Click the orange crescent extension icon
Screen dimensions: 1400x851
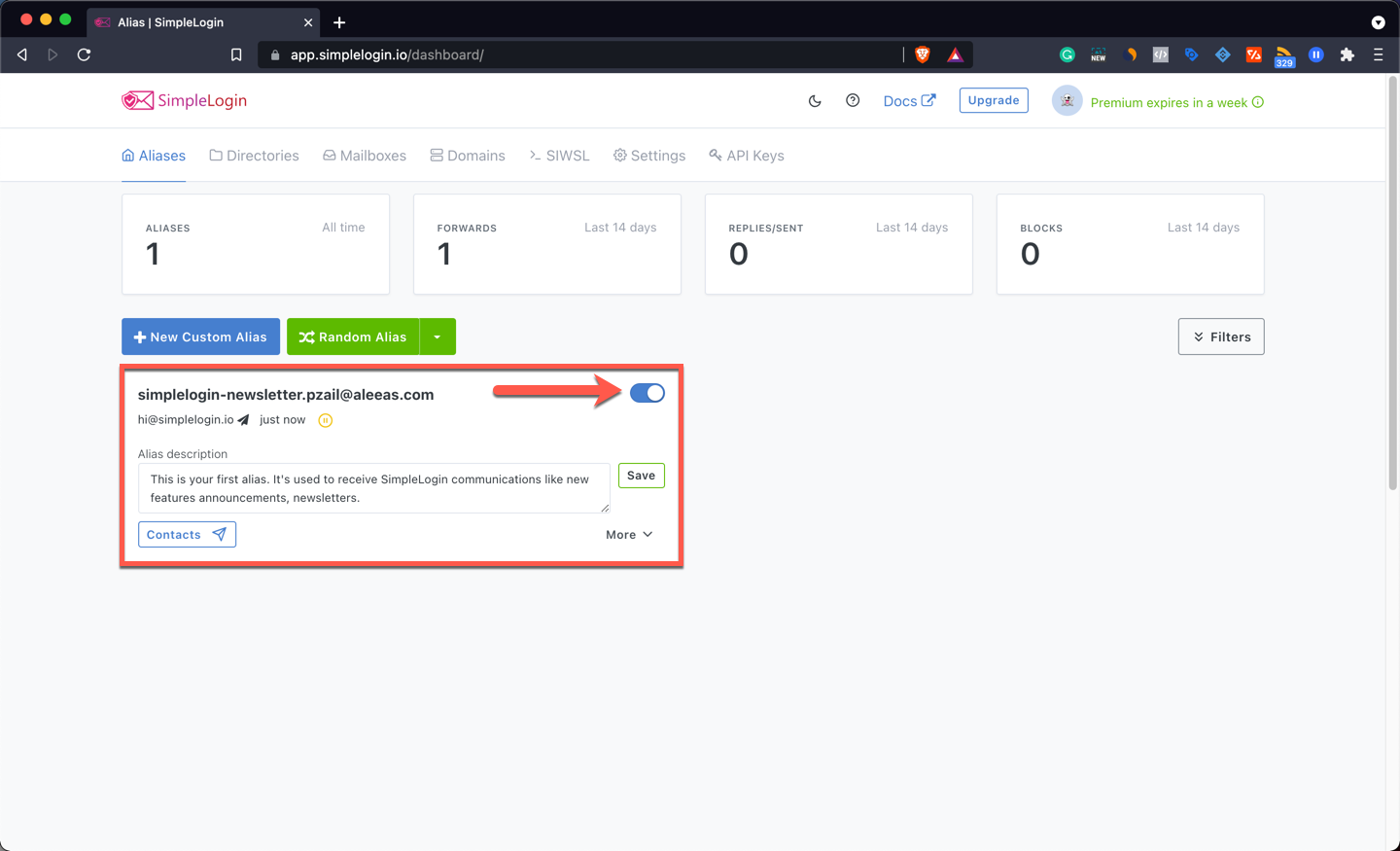[1130, 54]
